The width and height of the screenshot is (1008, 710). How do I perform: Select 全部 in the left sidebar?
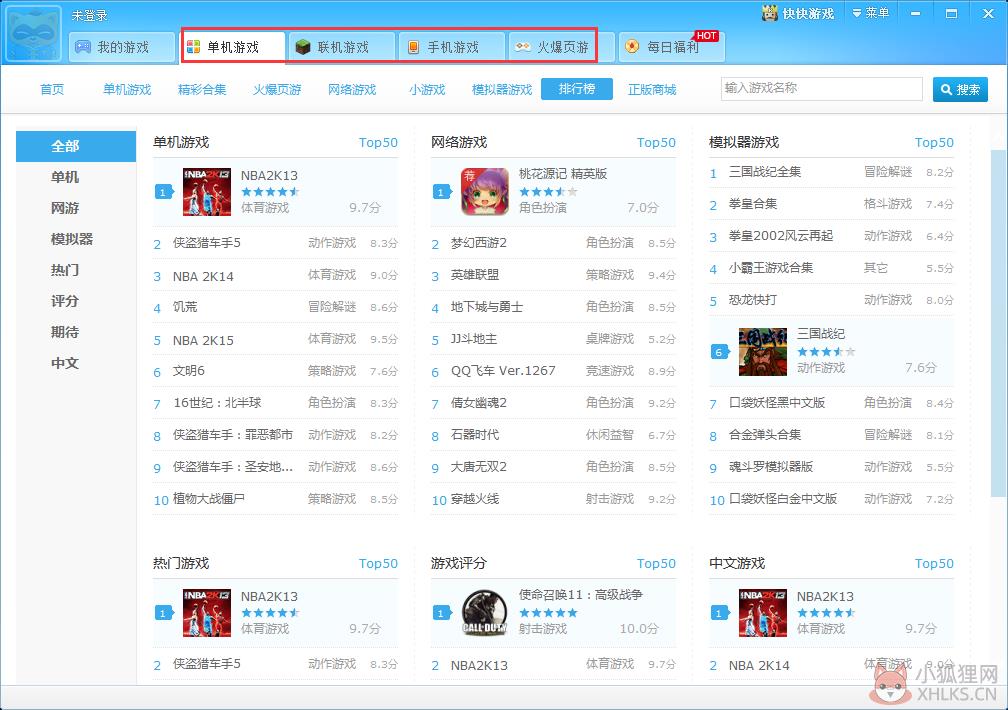[x=76, y=146]
